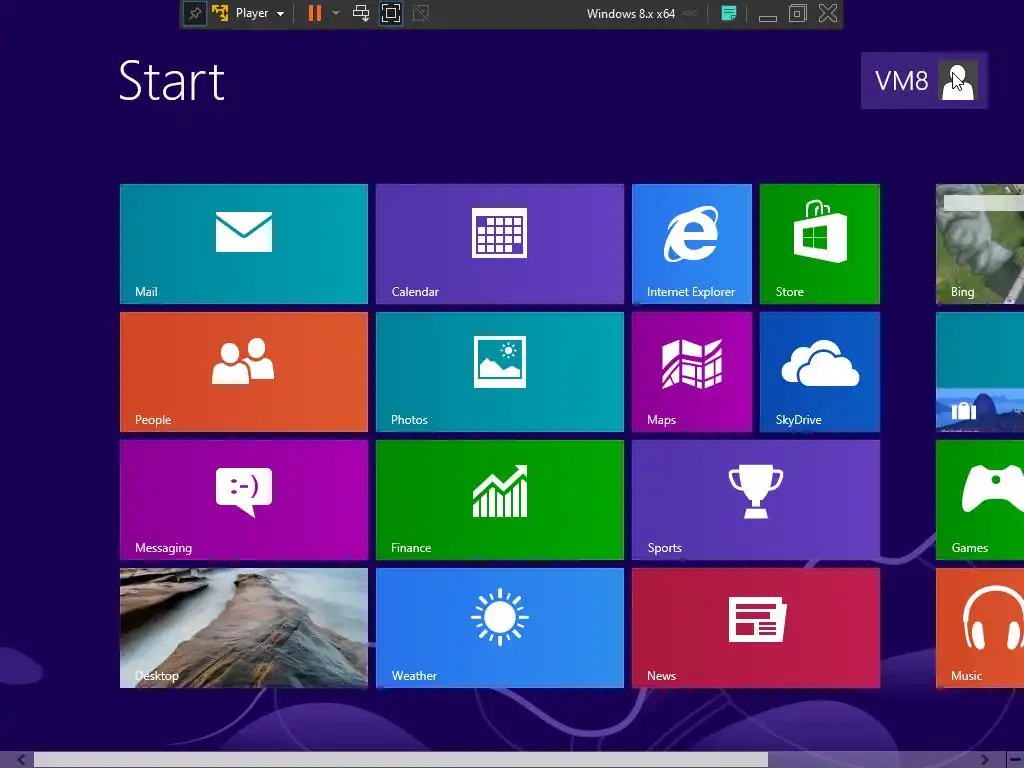Click the Unity mode icon
Screen dimensions: 1024x768
pyautogui.click(x=421, y=13)
